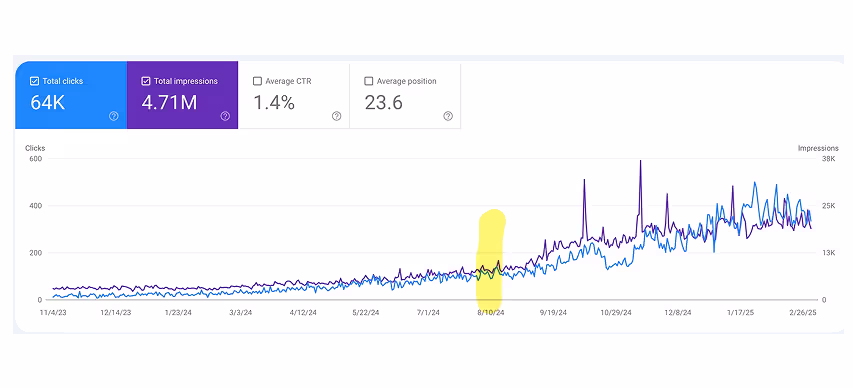This screenshot has width=853, height=388.
Task: Uncheck the Total impressions checkbox
Action: [146, 81]
